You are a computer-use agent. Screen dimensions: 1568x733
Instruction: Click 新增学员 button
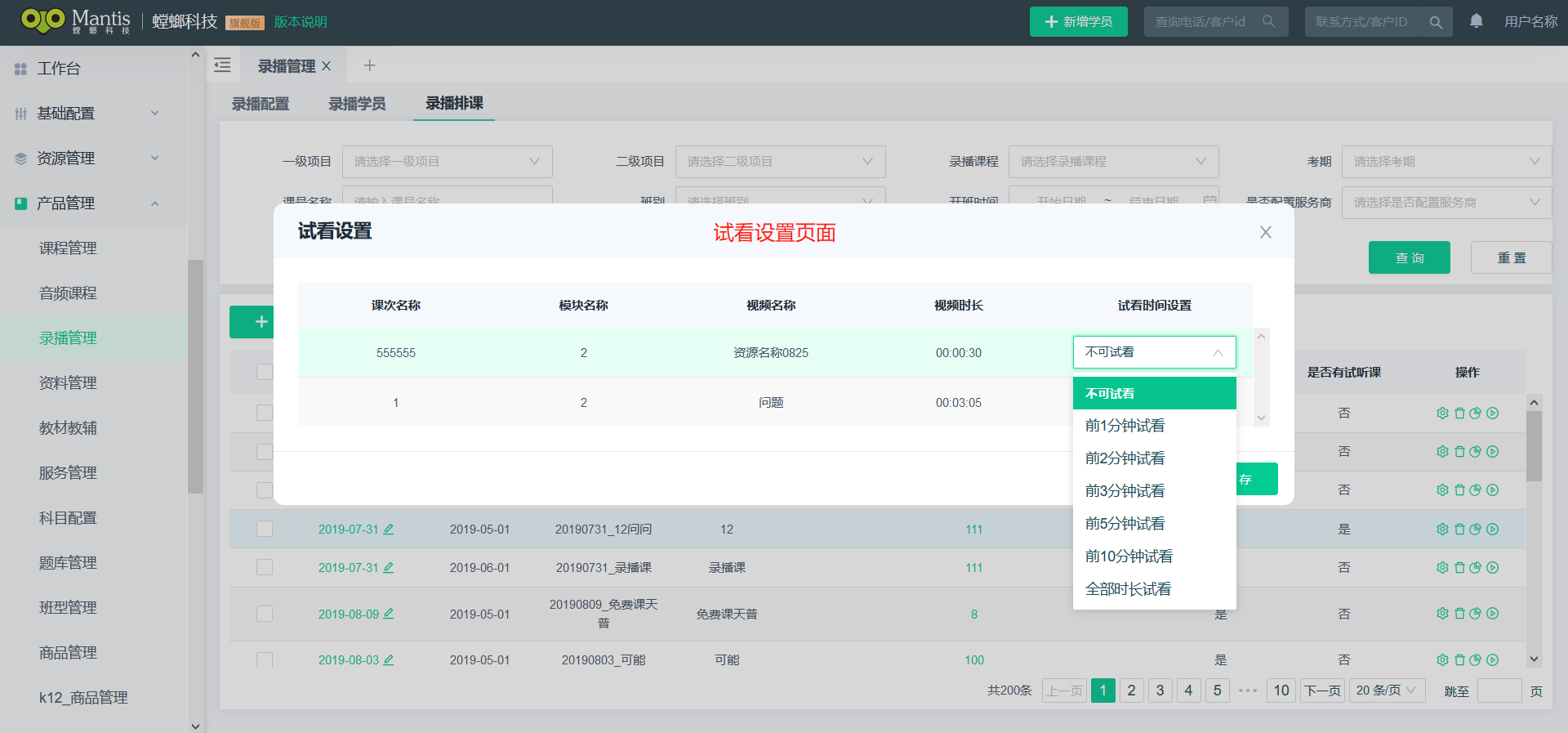pyautogui.click(x=1078, y=21)
